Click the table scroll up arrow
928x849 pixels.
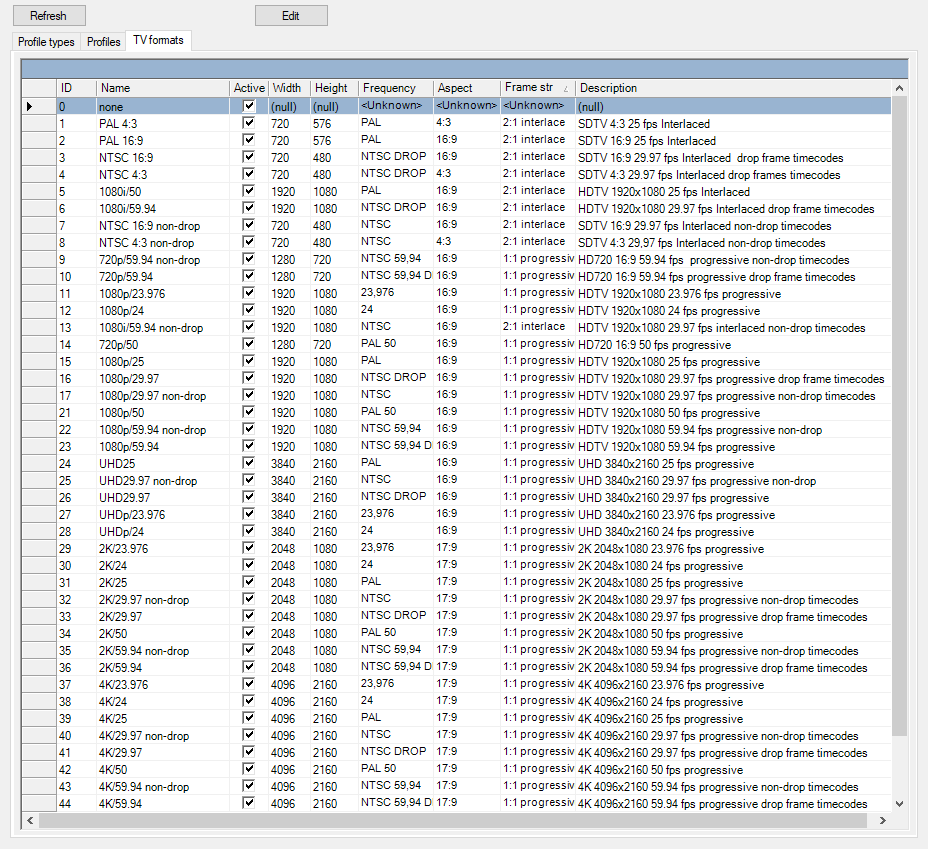coord(900,88)
